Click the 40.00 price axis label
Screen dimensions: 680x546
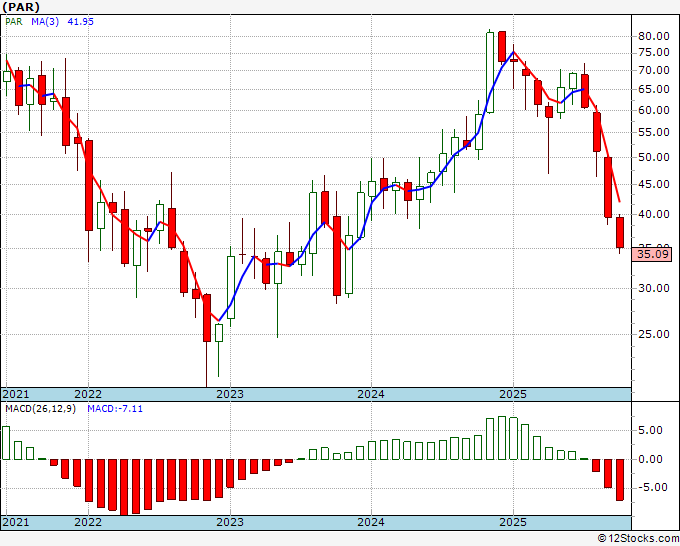tap(654, 214)
